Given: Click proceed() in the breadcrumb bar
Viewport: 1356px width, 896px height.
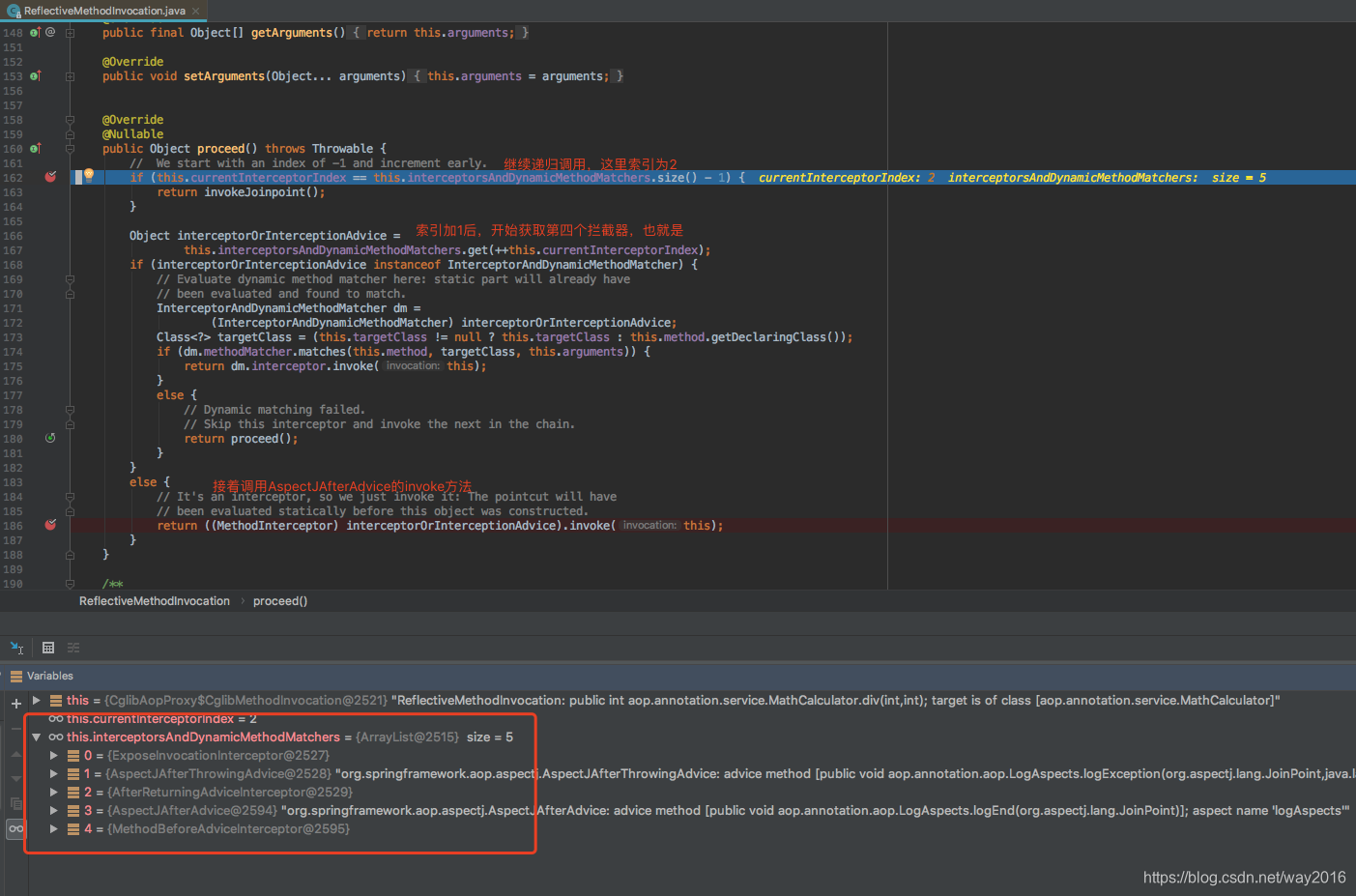Looking at the screenshot, I should (280, 601).
